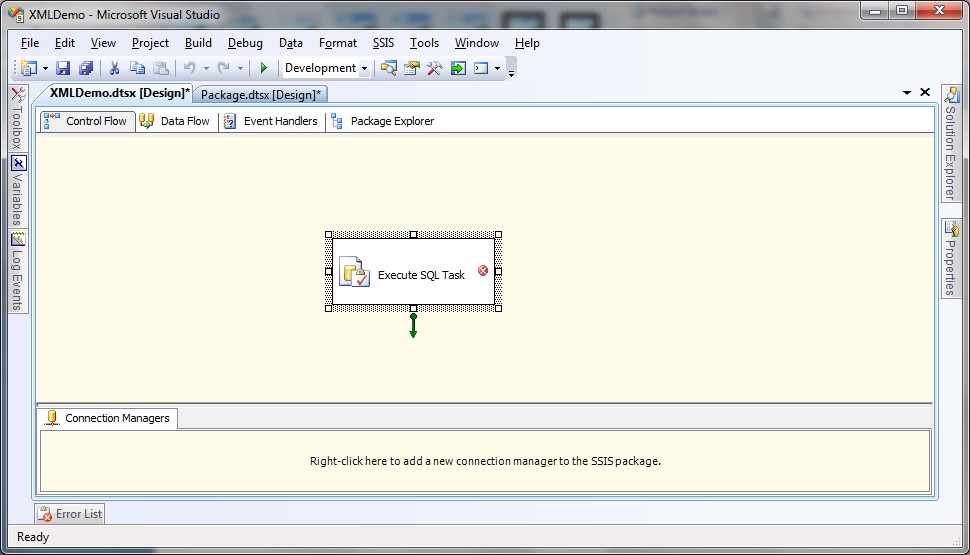The image size is (970, 555).
Task: Open the Format menu
Action: pos(338,43)
